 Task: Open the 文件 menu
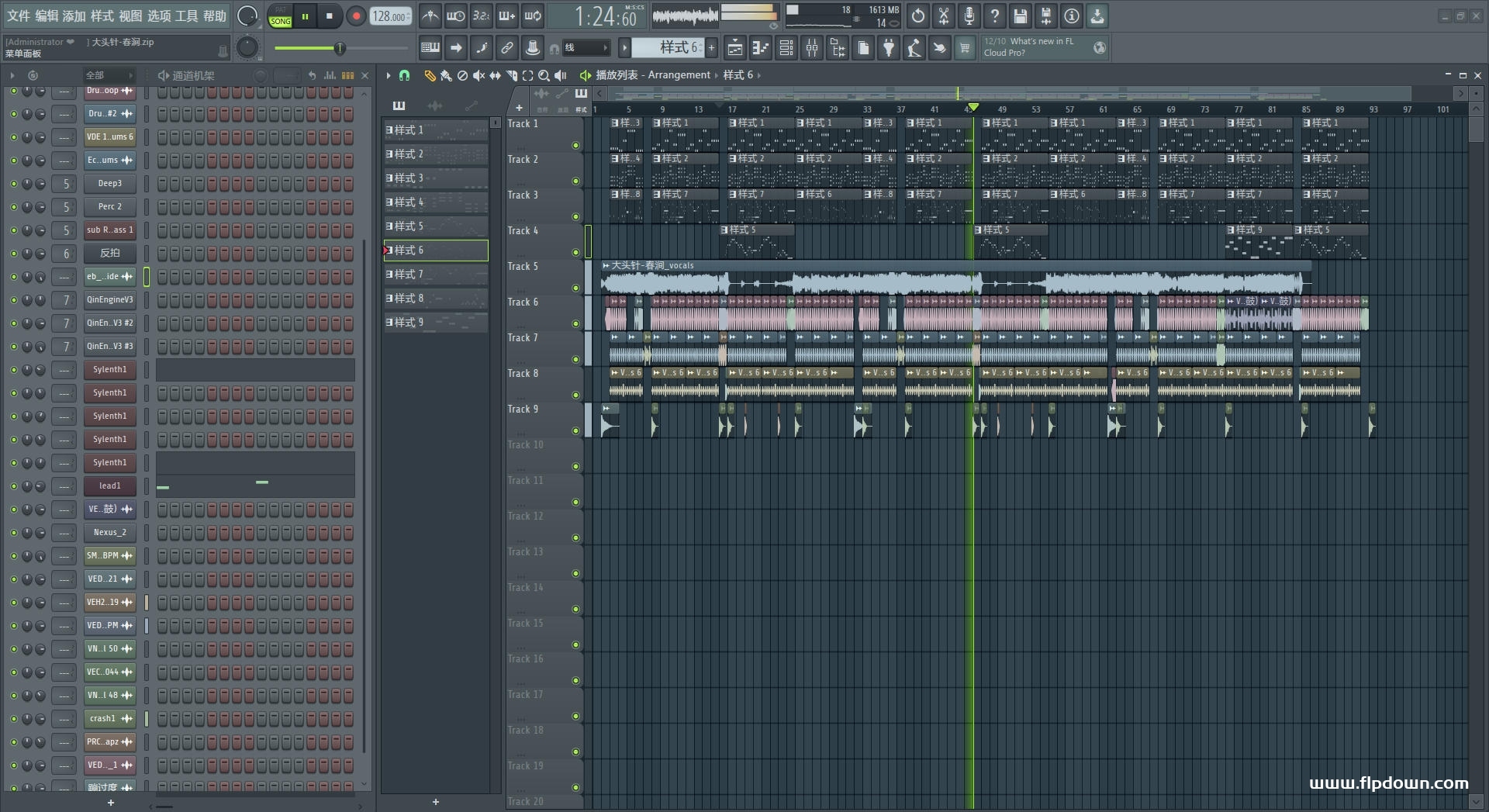click(19, 16)
